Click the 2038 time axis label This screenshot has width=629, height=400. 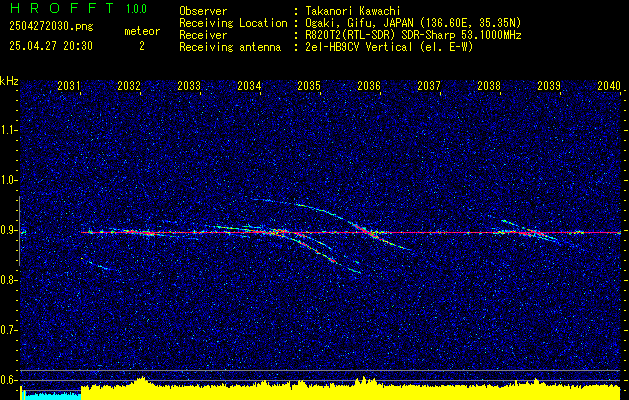click(489, 85)
